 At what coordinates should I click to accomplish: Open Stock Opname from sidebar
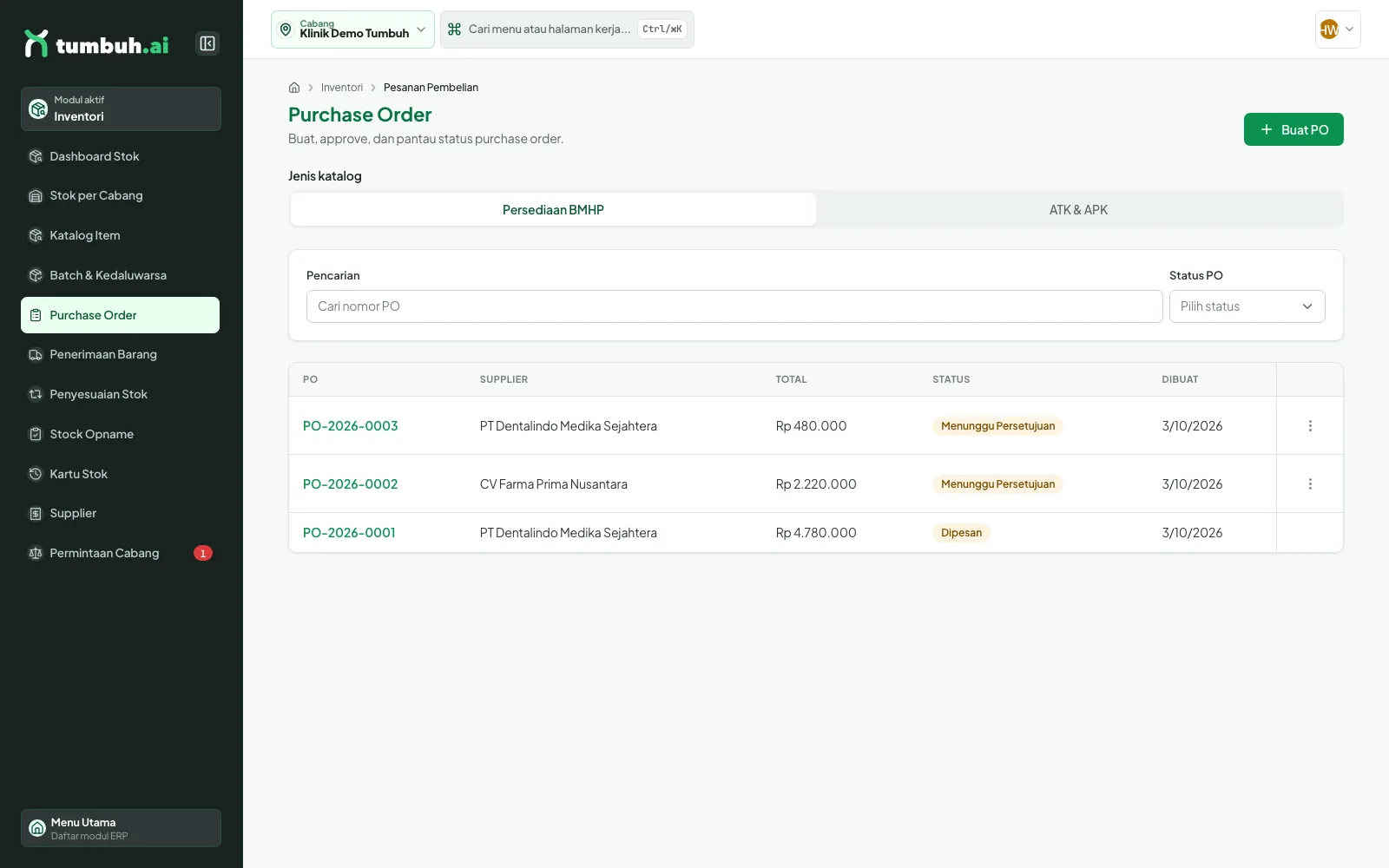click(x=120, y=434)
